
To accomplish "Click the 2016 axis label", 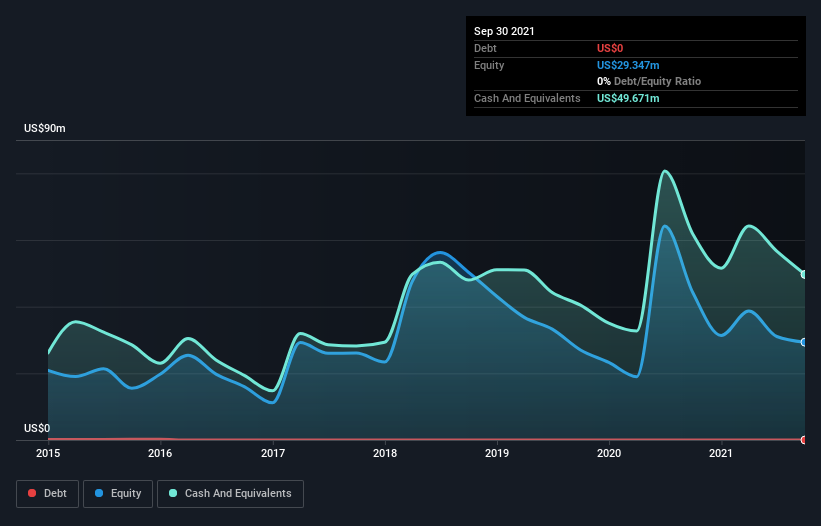I will pos(160,453).
